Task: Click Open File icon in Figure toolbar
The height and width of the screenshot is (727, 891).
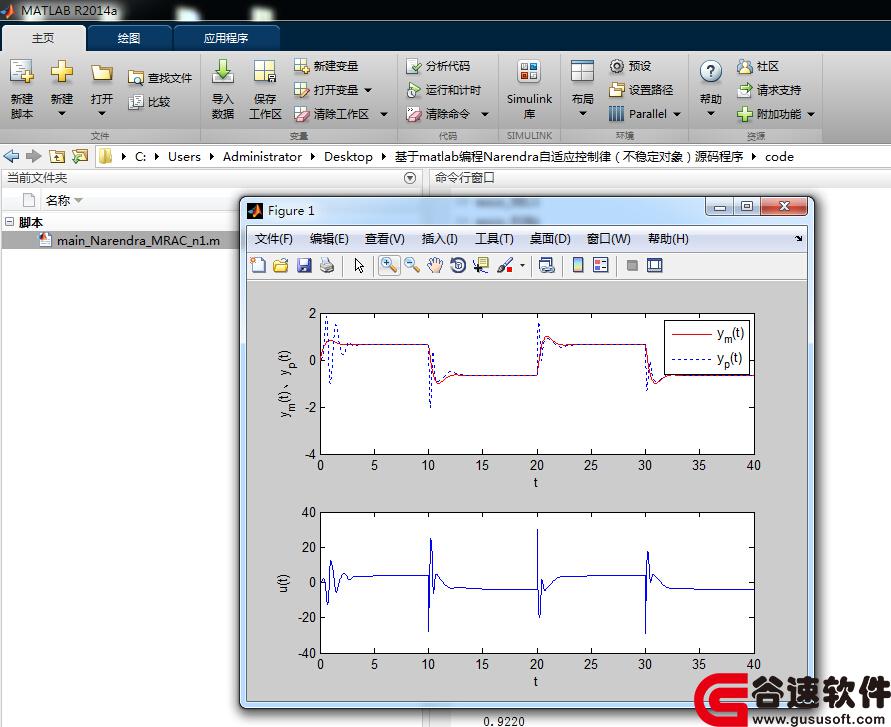Action: [281, 265]
